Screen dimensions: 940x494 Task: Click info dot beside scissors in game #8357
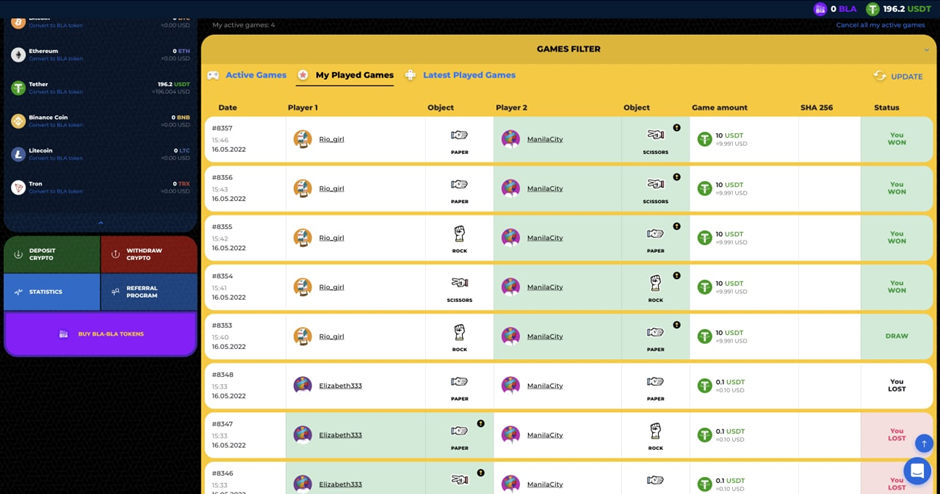click(x=676, y=128)
